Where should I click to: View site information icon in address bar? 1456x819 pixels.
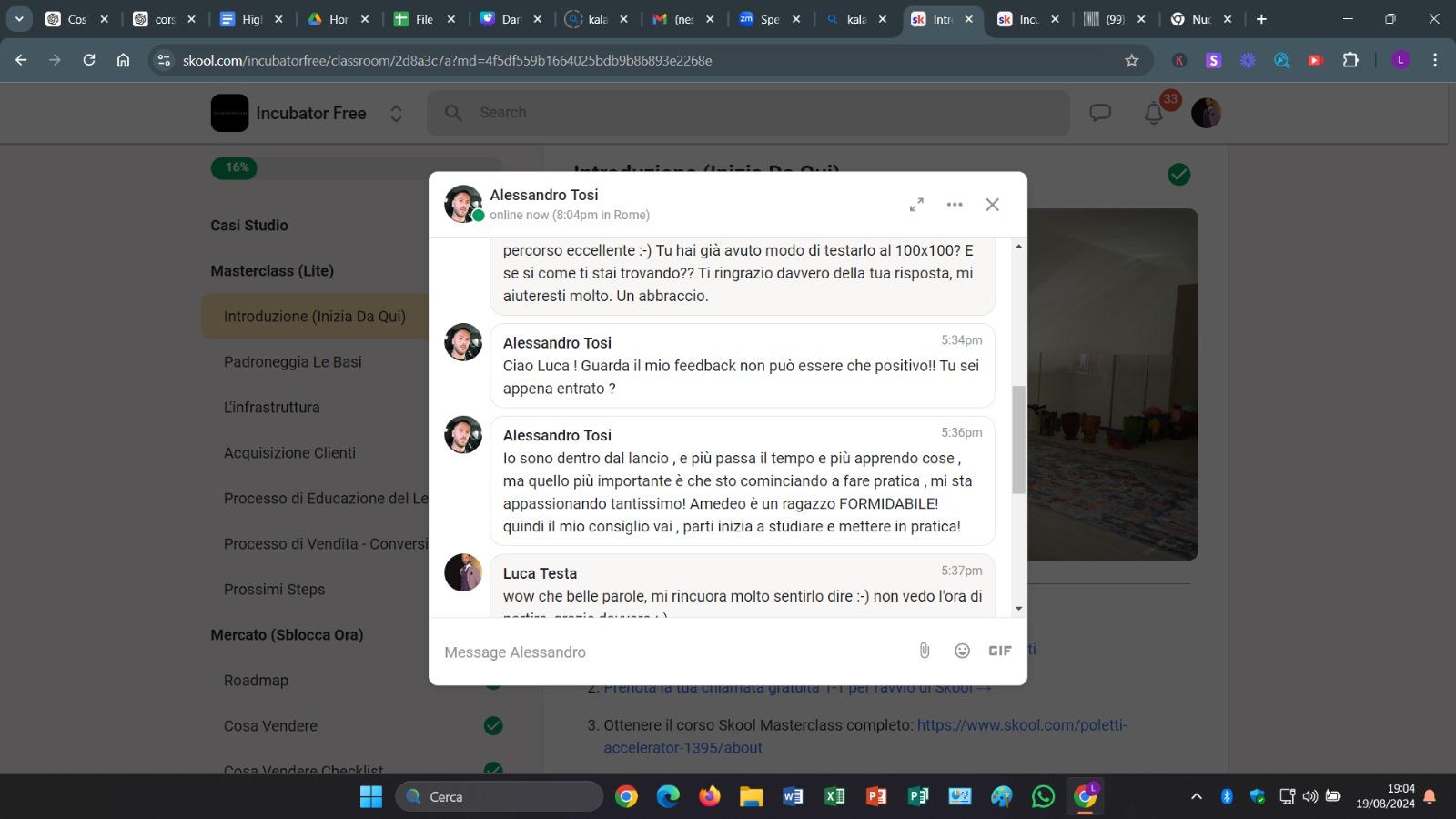coord(164,60)
